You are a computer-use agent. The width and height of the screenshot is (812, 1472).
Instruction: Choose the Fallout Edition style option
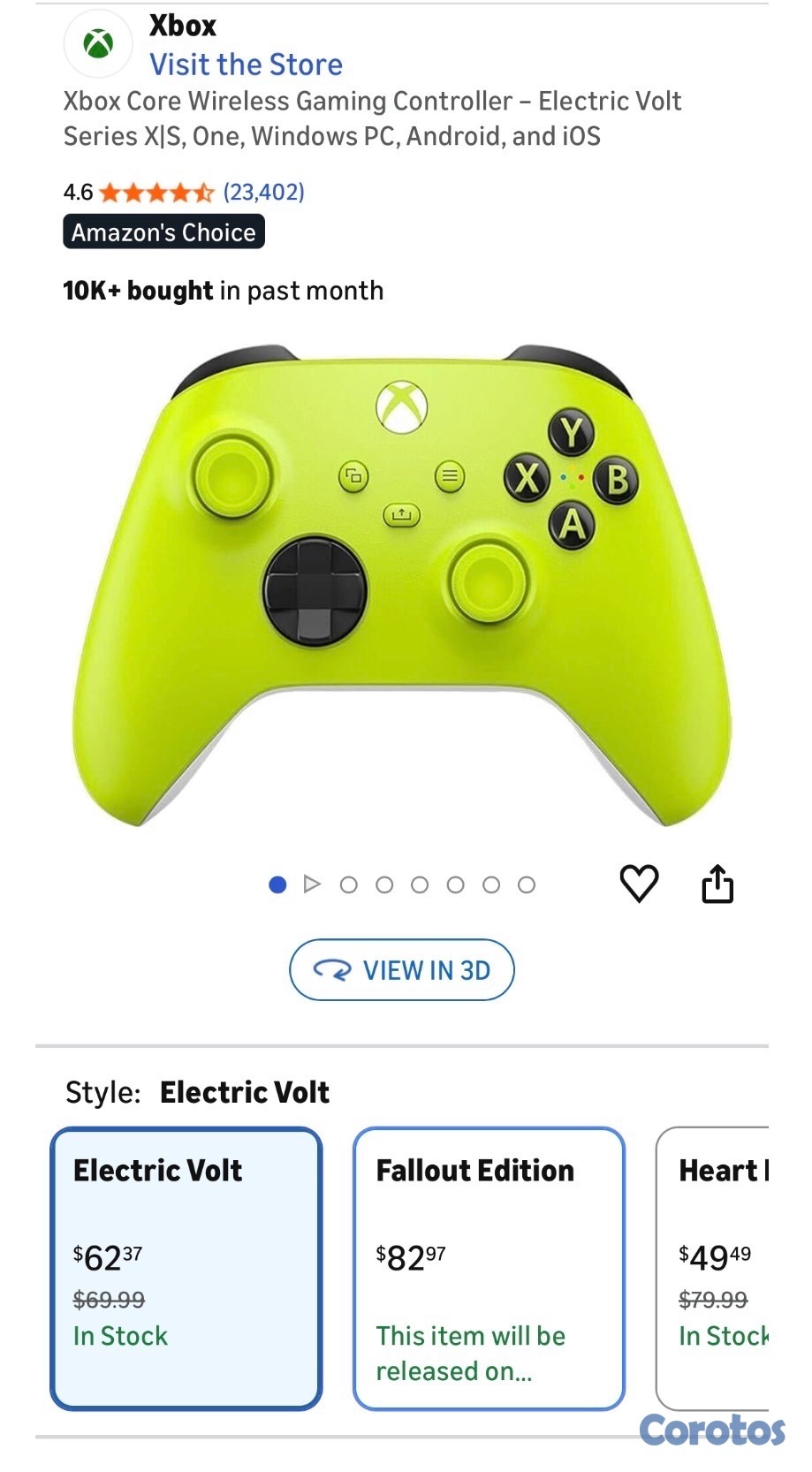point(489,1268)
